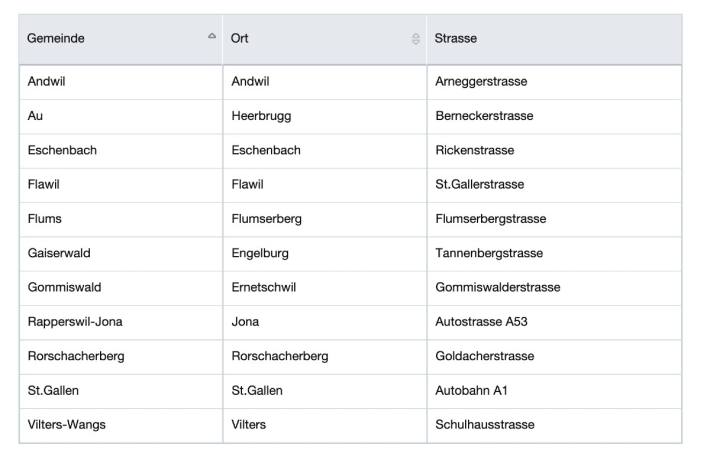Sort table by Gemeinde column header
The image size is (710, 473).
(121, 39)
